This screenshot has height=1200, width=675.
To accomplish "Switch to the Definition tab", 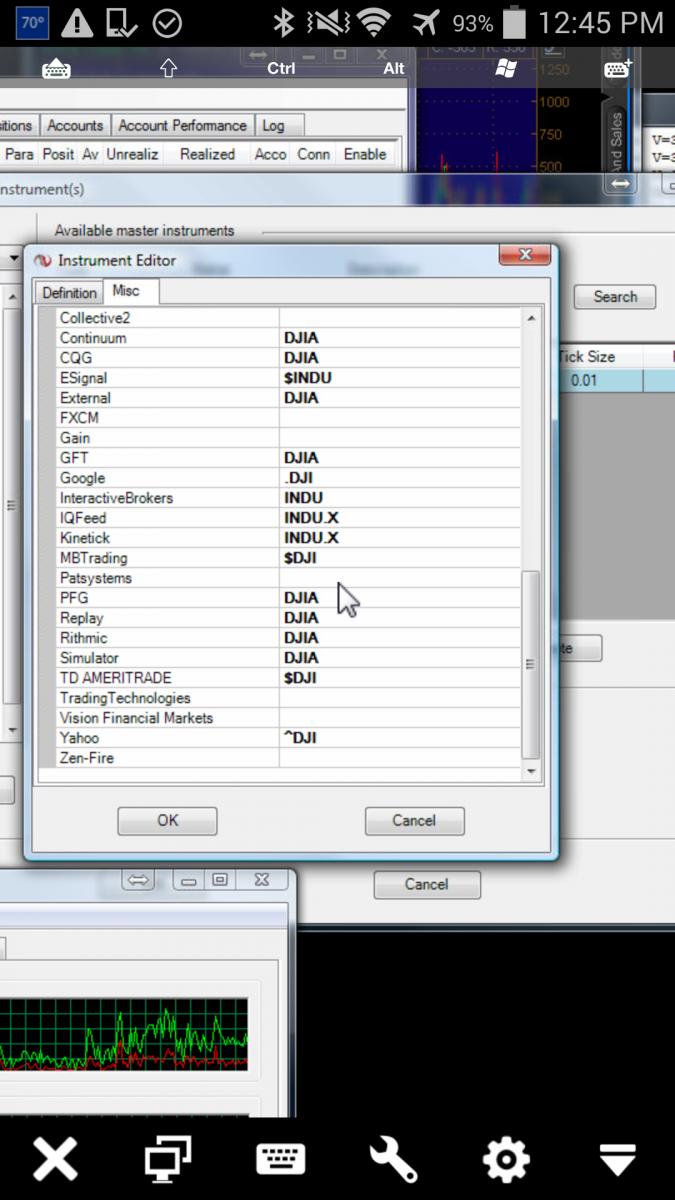I will 69,293.
